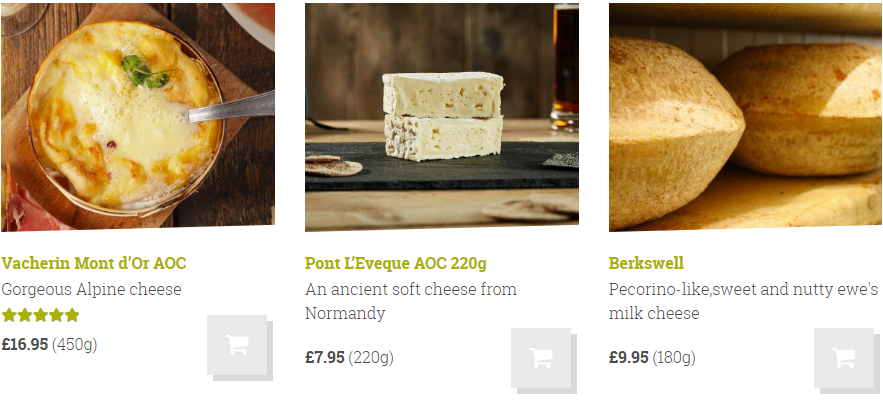
Task: Select the £9.95 price
Action: (x=628, y=357)
